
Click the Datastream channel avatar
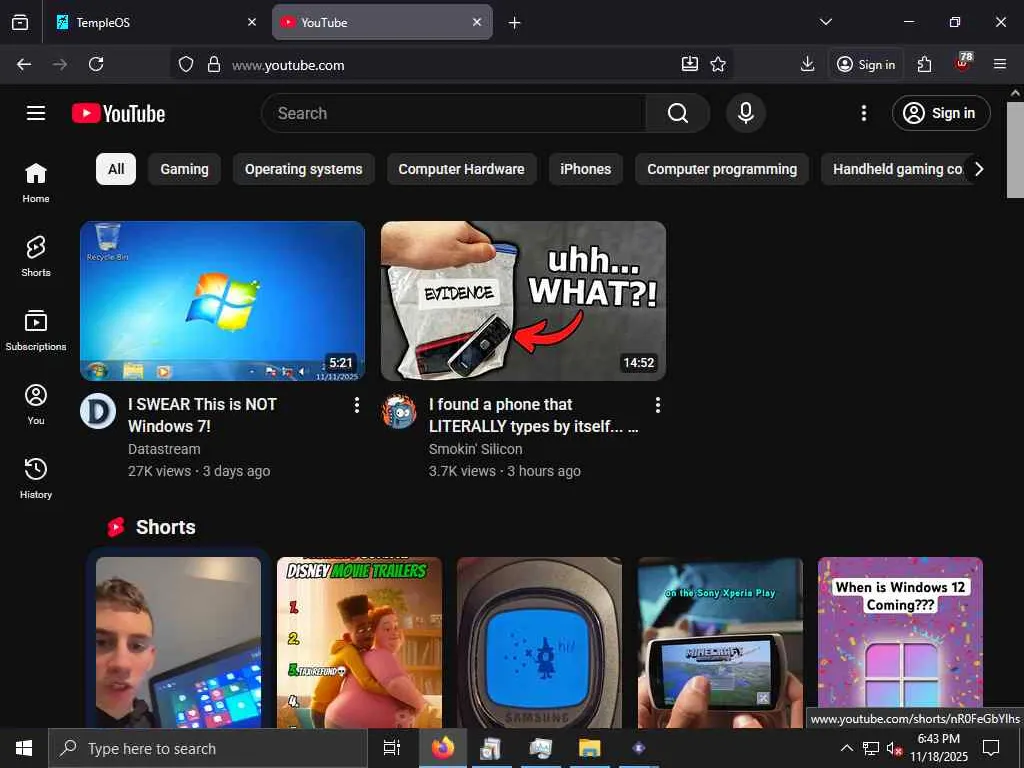(98, 411)
